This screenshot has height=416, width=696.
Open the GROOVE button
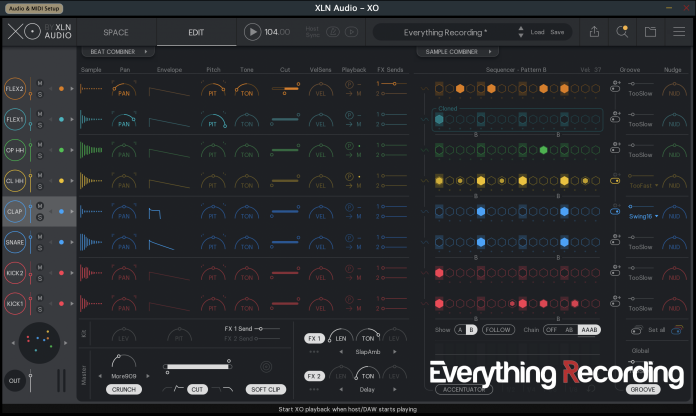643,389
